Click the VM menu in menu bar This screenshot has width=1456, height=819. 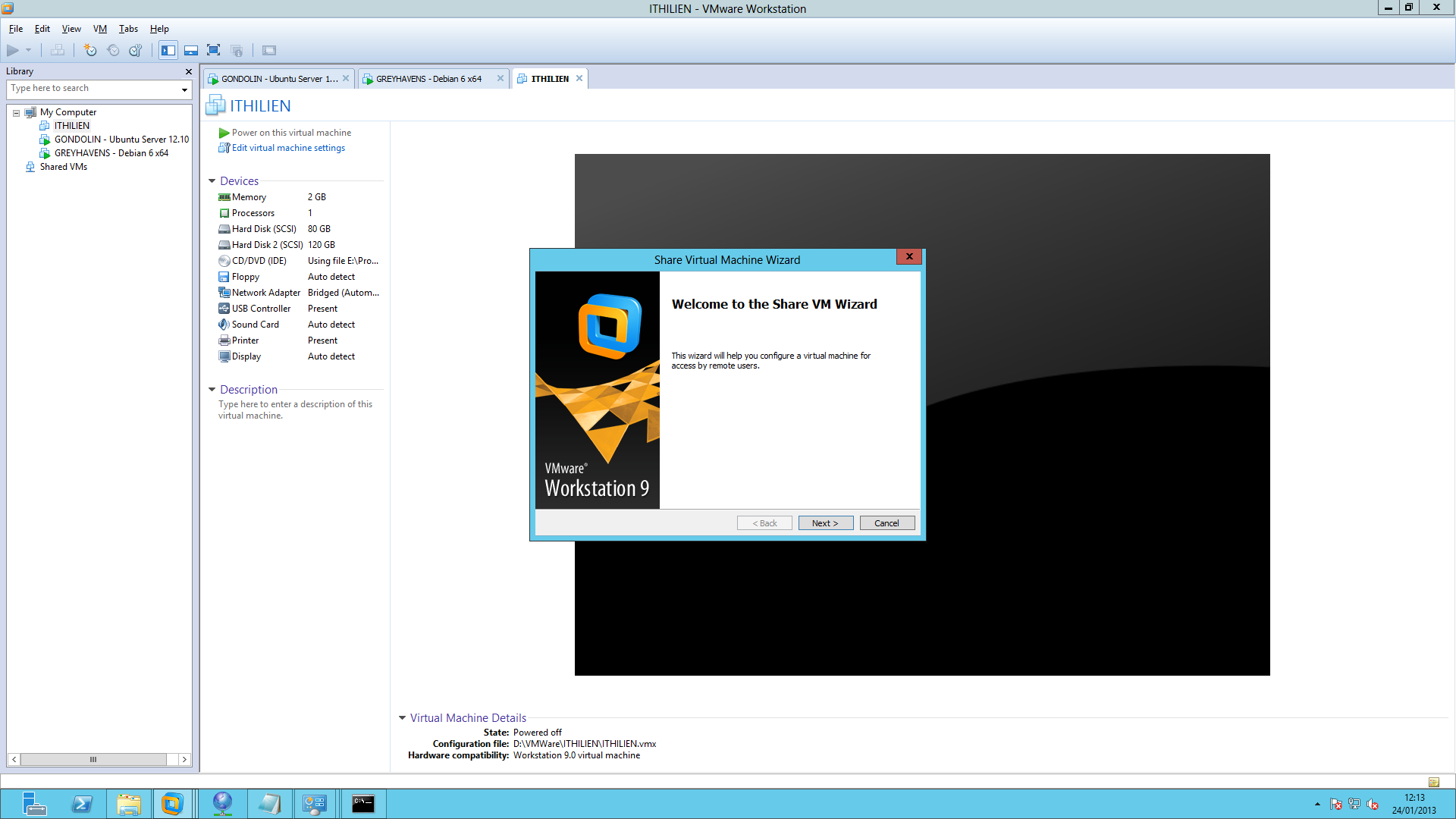coord(100,28)
